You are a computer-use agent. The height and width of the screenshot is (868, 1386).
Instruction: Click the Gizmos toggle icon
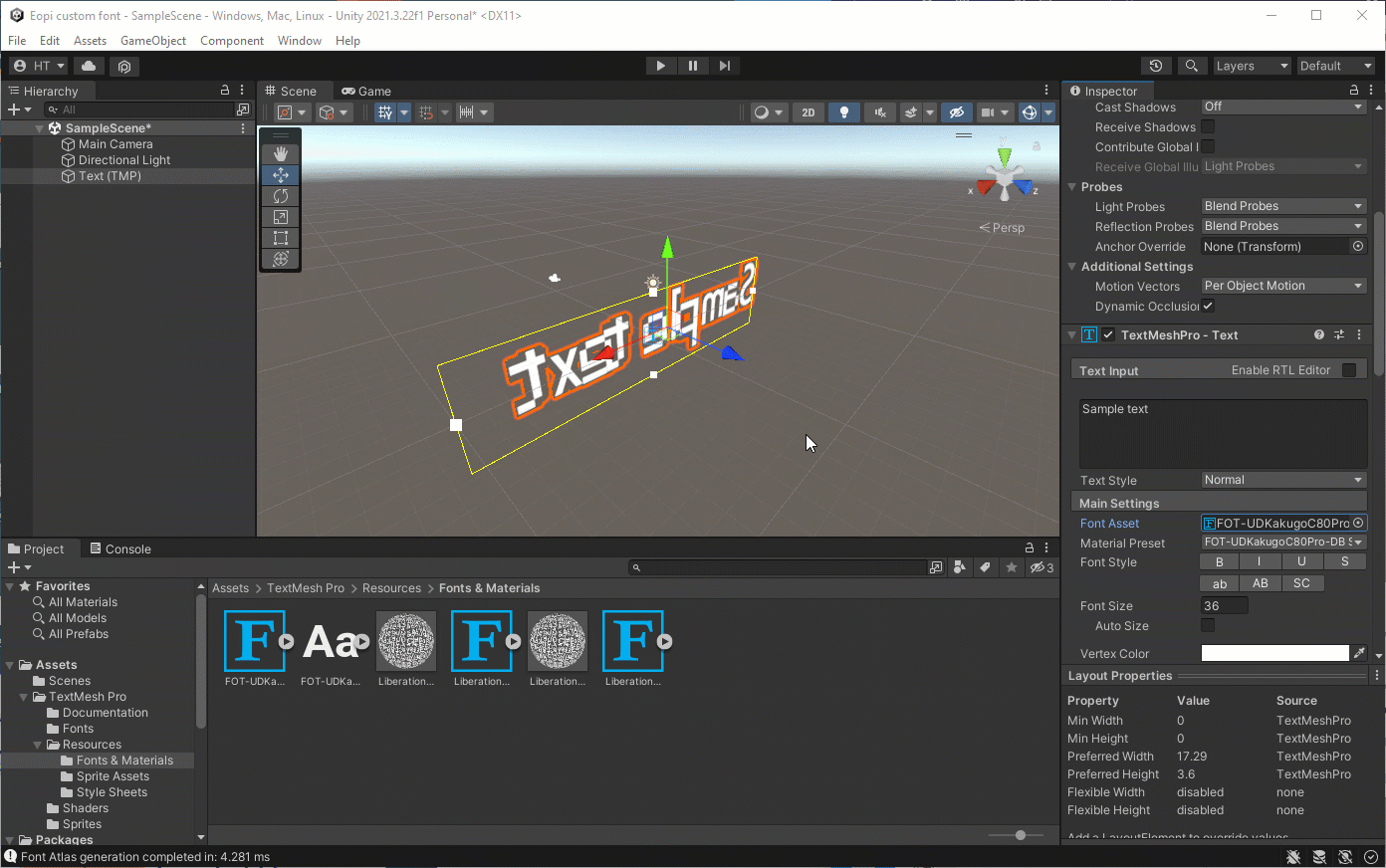pyautogui.click(x=1030, y=112)
